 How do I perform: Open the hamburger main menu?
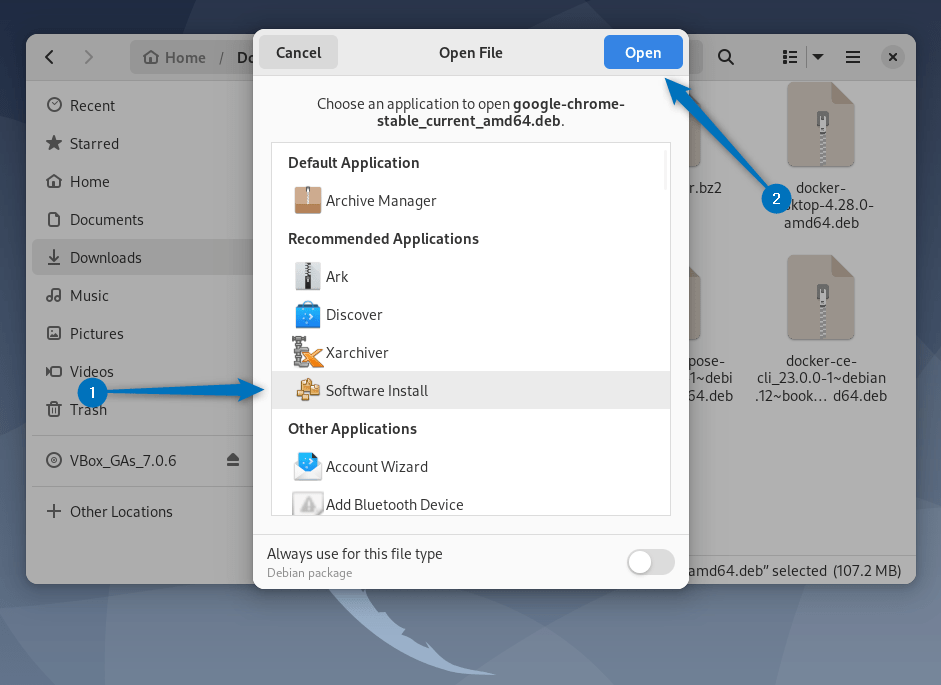pos(853,57)
